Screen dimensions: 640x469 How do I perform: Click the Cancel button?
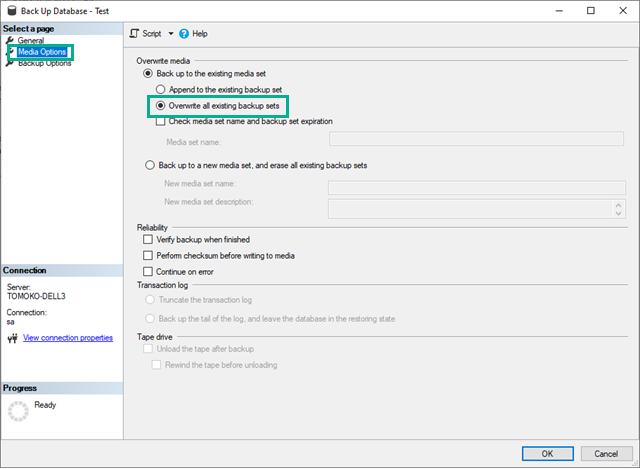pos(606,453)
